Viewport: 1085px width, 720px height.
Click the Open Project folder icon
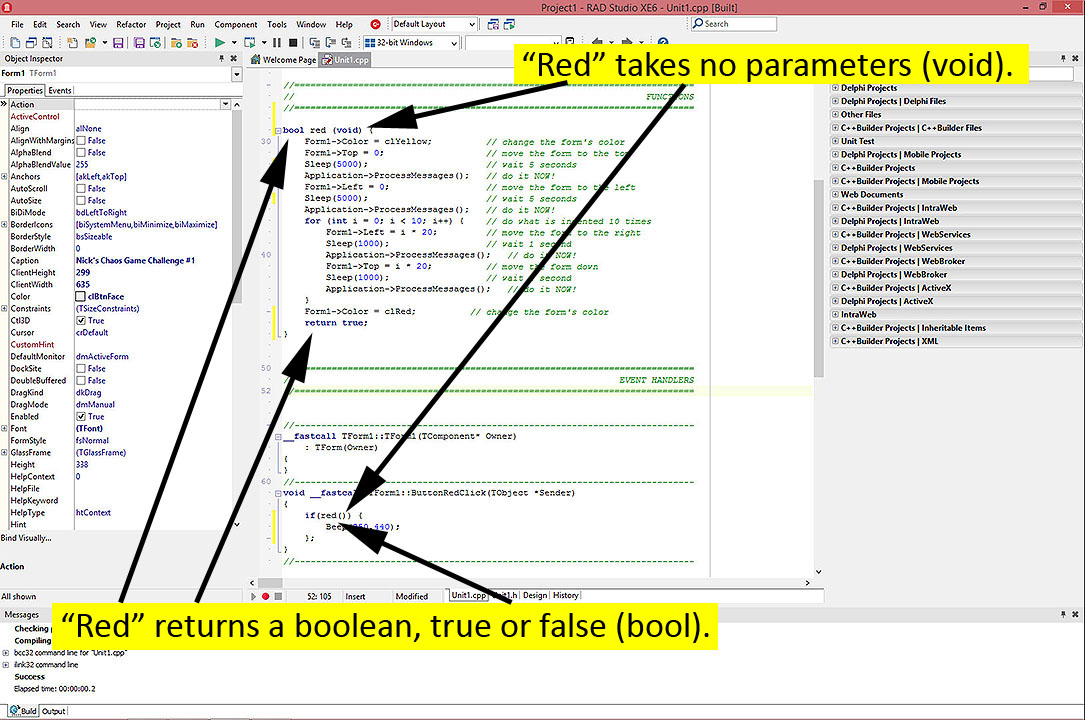click(x=90, y=43)
